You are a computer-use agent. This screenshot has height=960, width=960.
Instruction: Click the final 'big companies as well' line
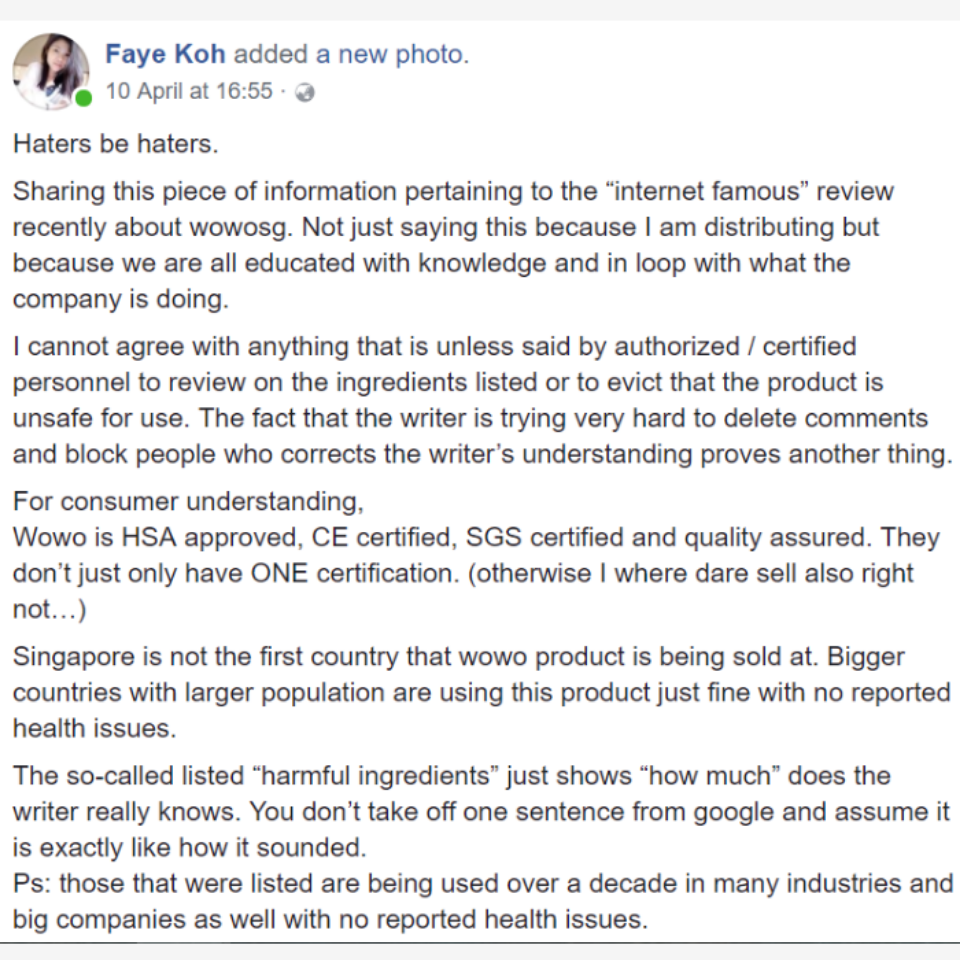(x=331, y=919)
